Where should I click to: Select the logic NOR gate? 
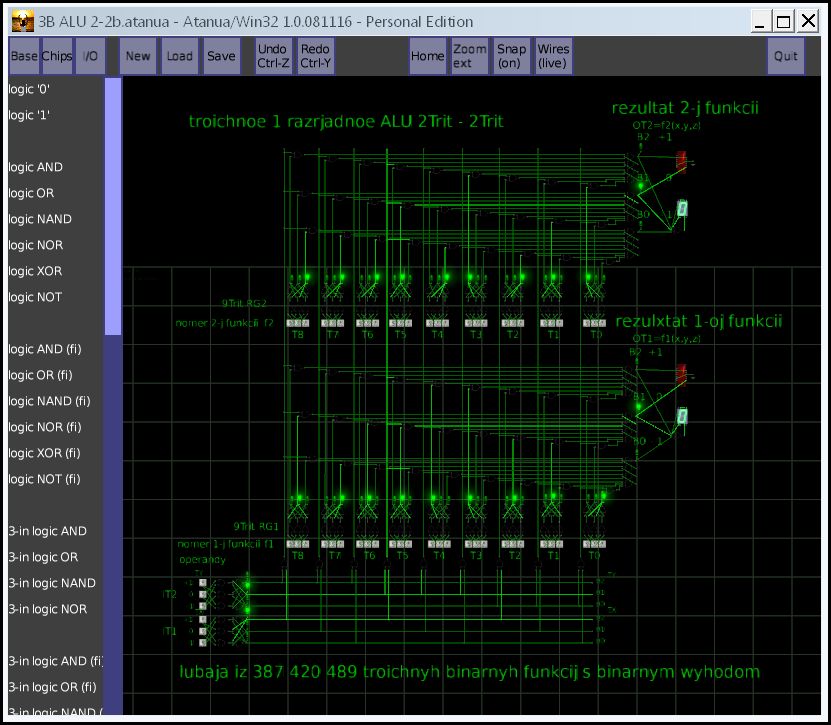(x=36, y=245)
